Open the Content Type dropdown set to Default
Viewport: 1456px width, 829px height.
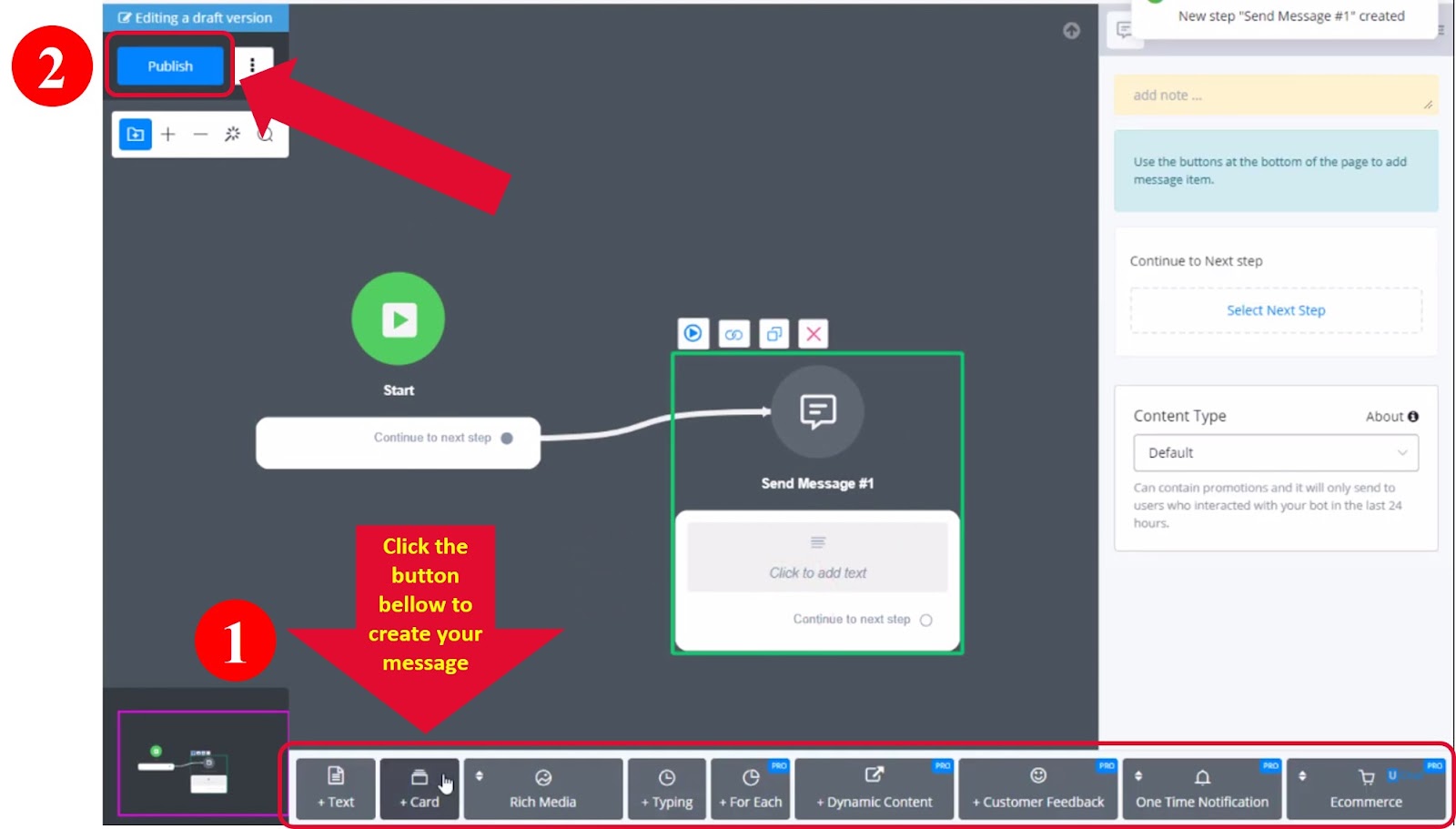1276,453
